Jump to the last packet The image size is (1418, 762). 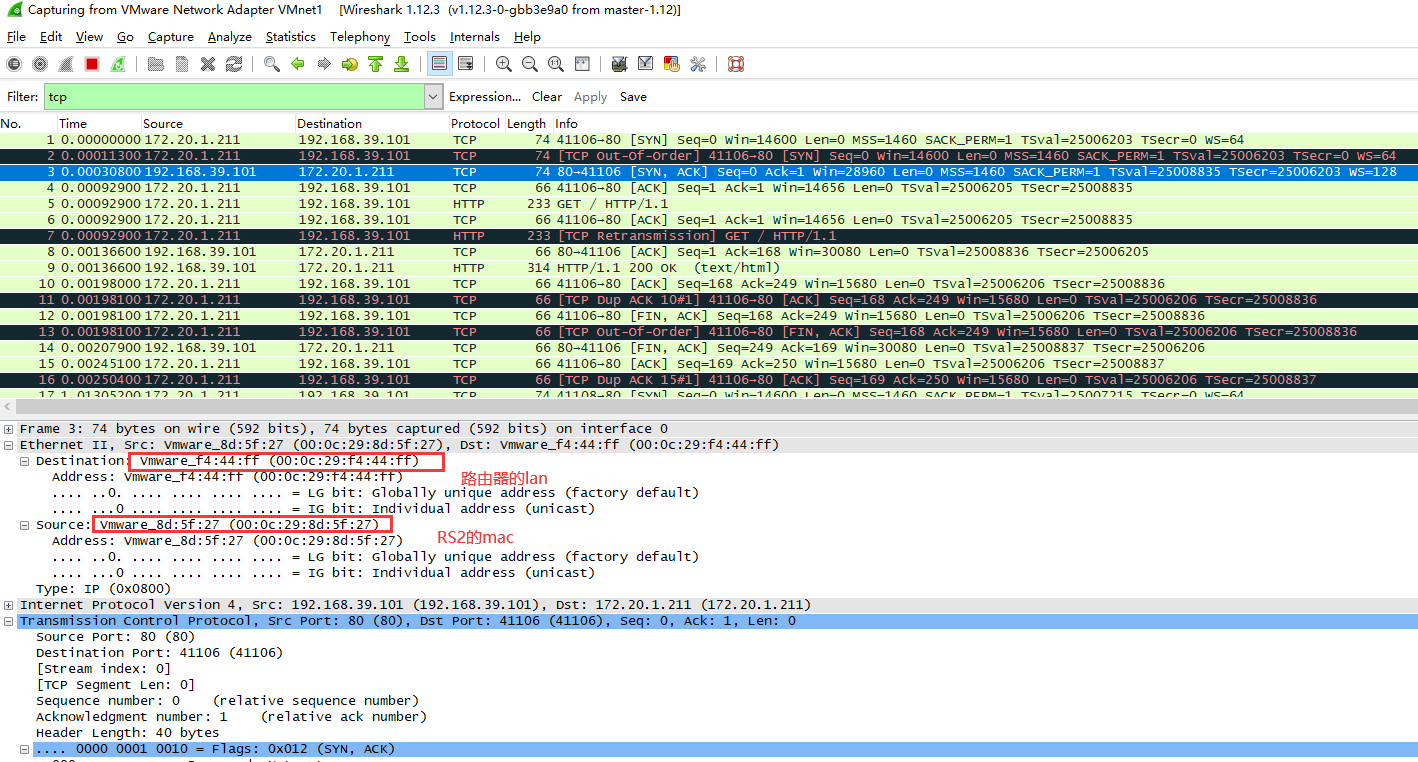click(x=401, y=64)
